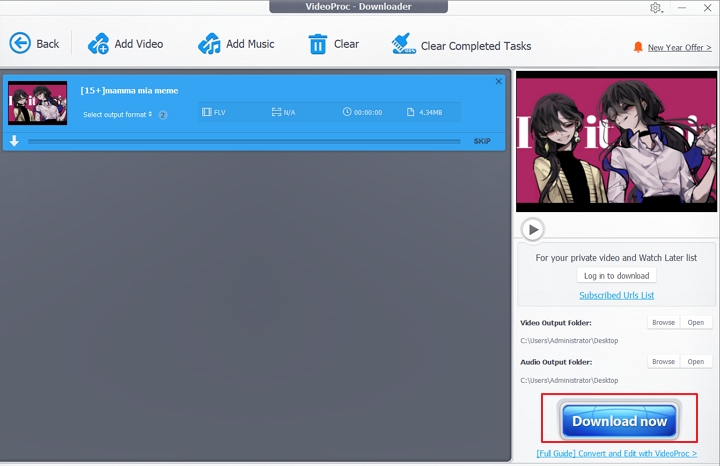
Task: Click the video output path text
Action: [x=569, y=341]
